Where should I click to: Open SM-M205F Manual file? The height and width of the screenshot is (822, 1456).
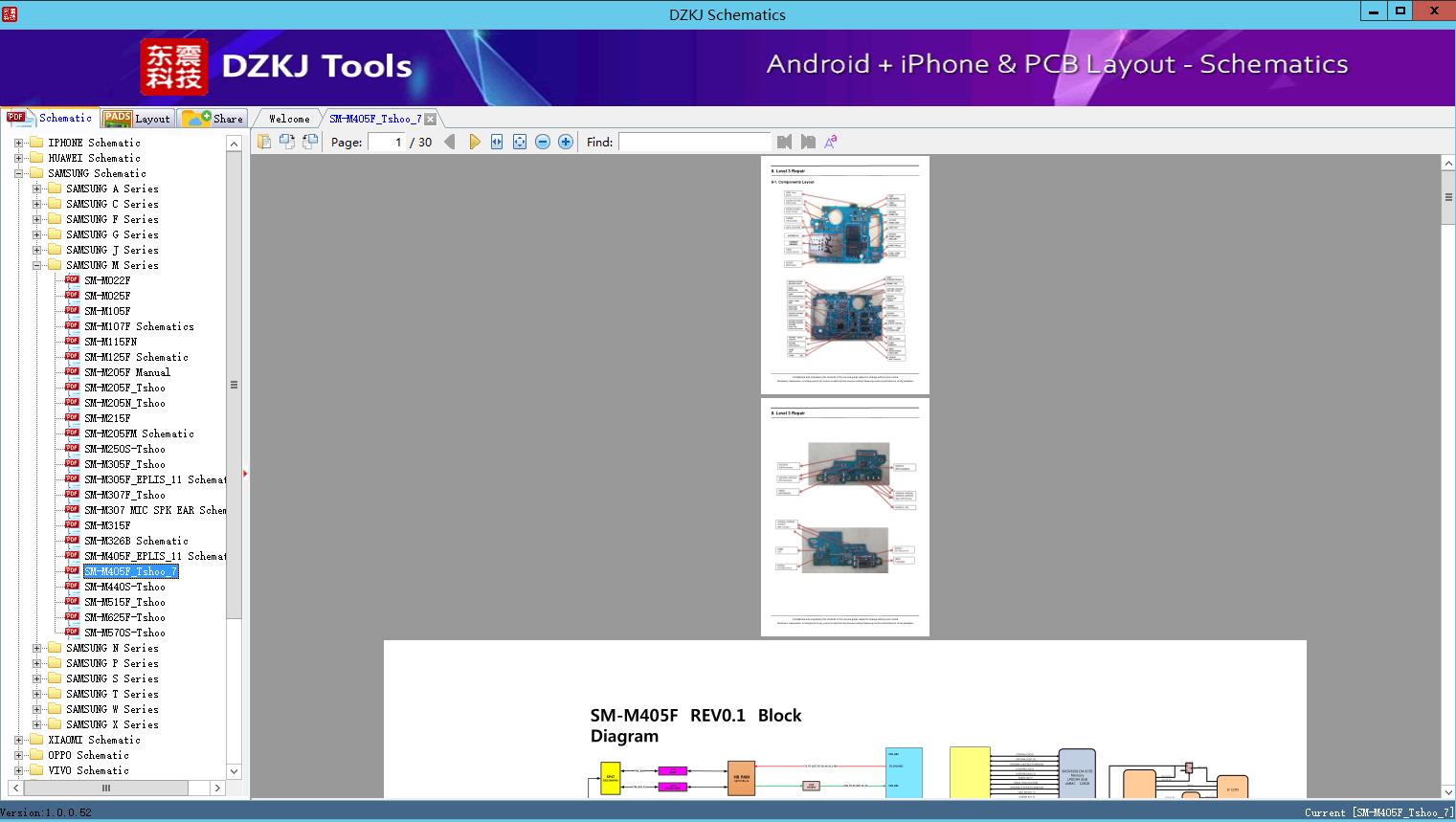[127, 372]
